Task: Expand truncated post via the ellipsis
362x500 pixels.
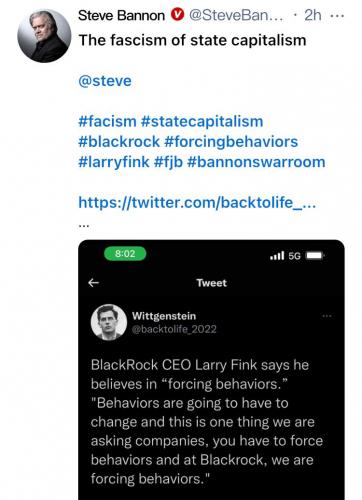Action: click(84, 226)
